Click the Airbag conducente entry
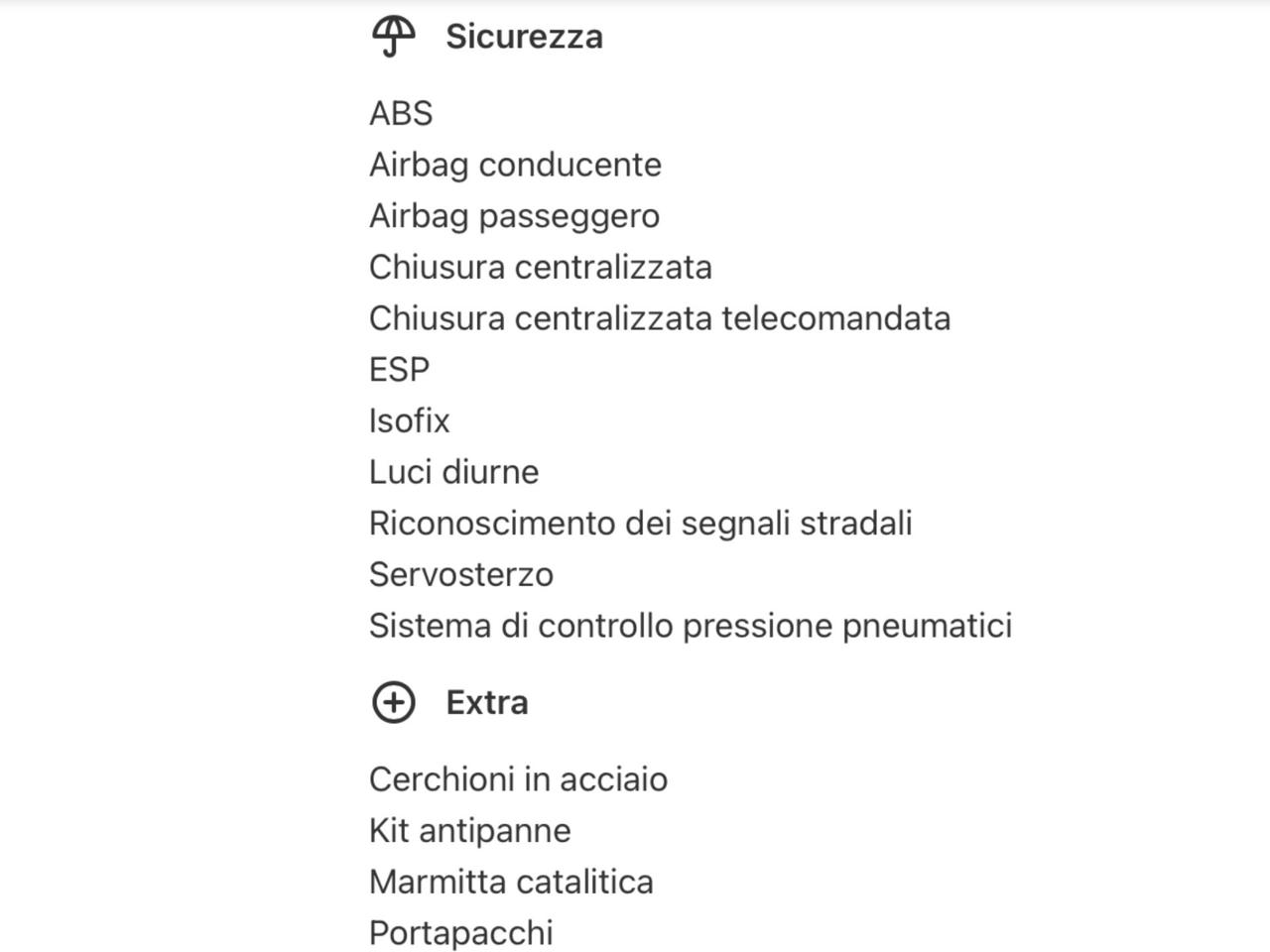 515,165
